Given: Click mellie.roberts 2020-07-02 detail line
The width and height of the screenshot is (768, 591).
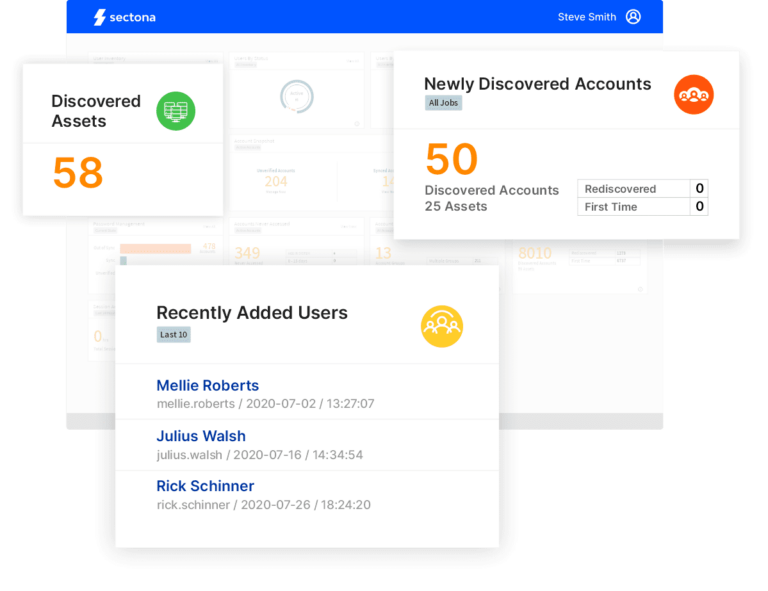Looking at the screenshot, I should [265, 404].
